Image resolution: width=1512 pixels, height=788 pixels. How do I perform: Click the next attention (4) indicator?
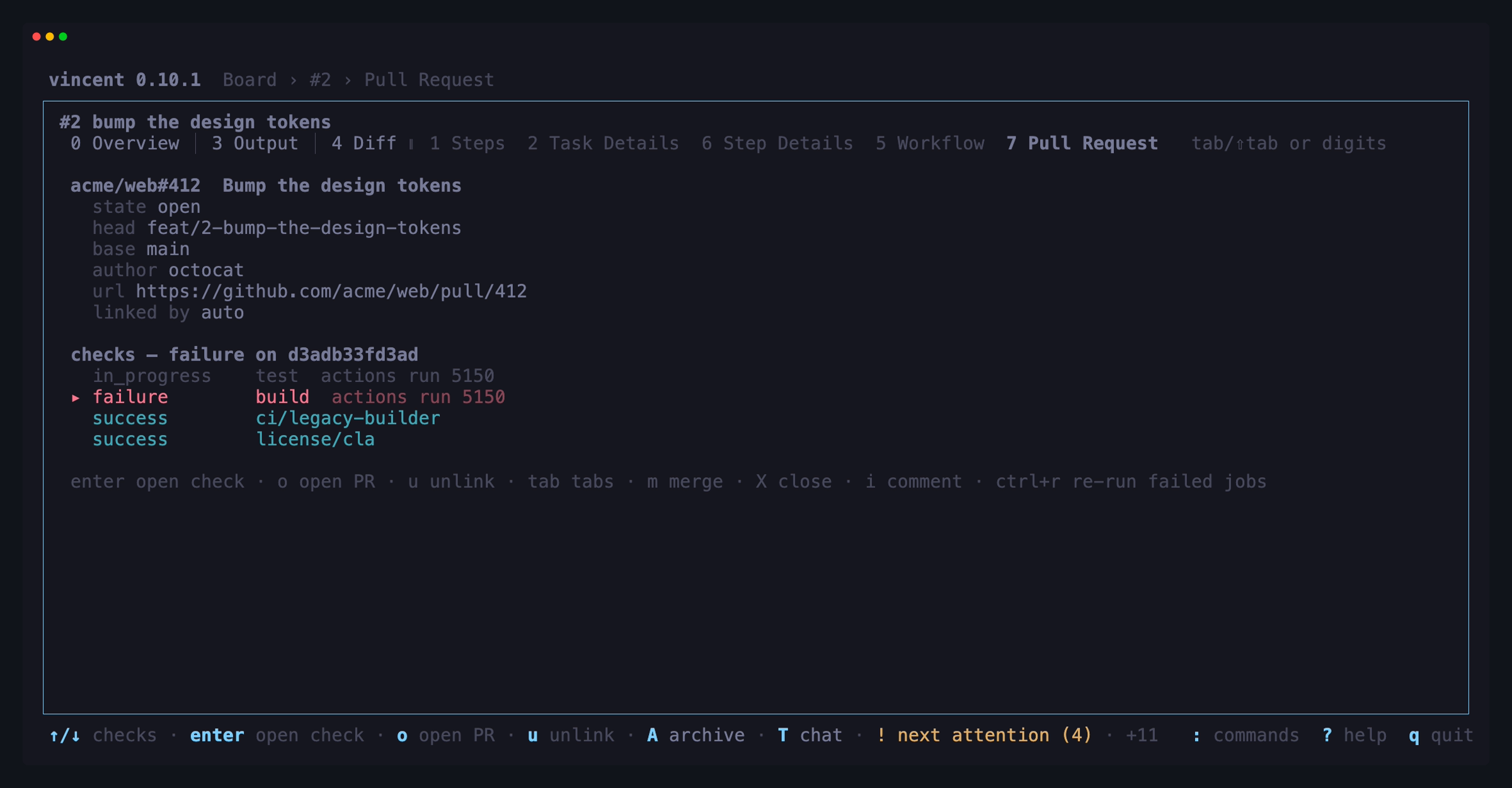[984, 736]
